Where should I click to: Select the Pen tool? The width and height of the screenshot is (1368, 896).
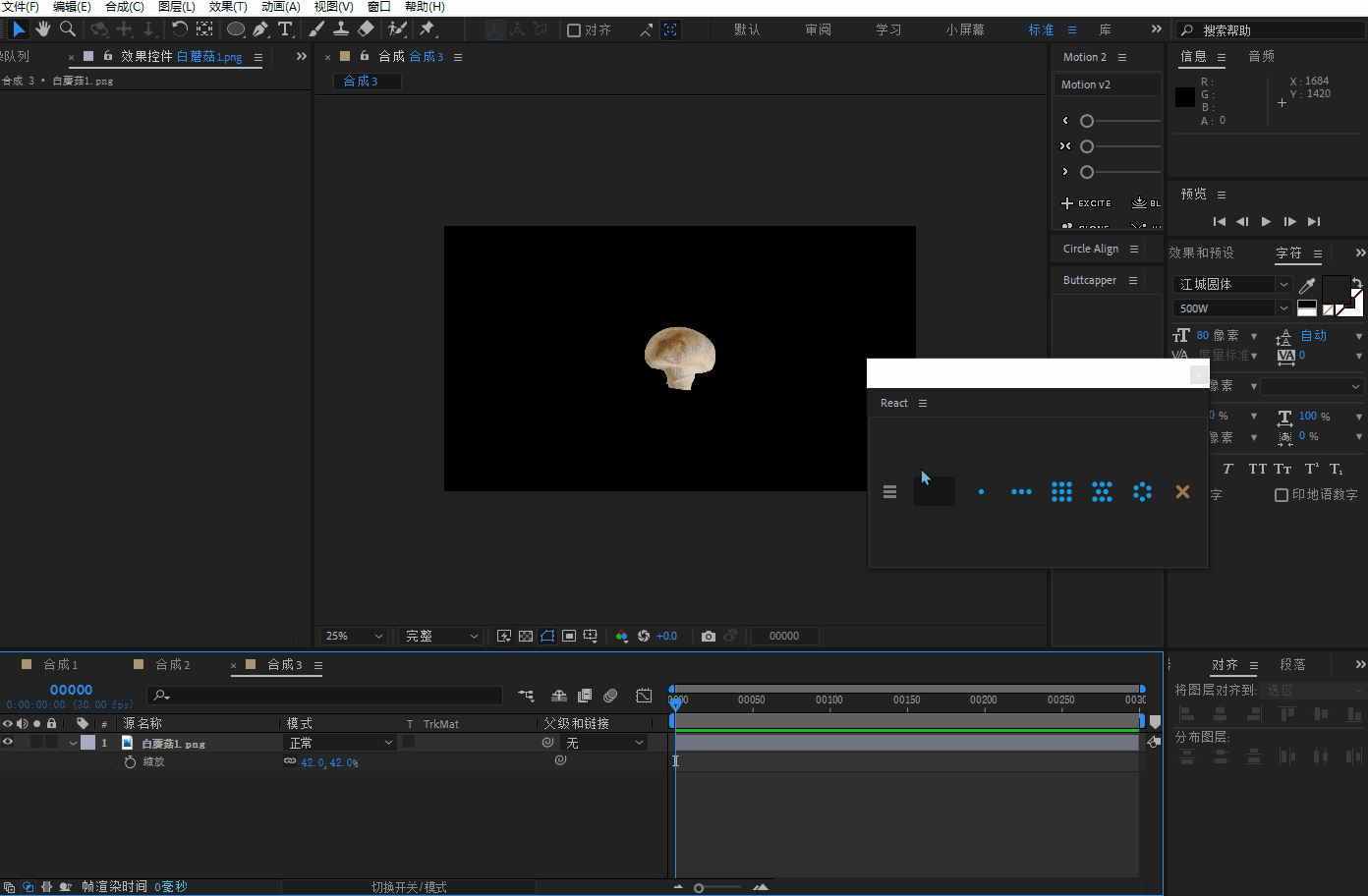point(260,29)
